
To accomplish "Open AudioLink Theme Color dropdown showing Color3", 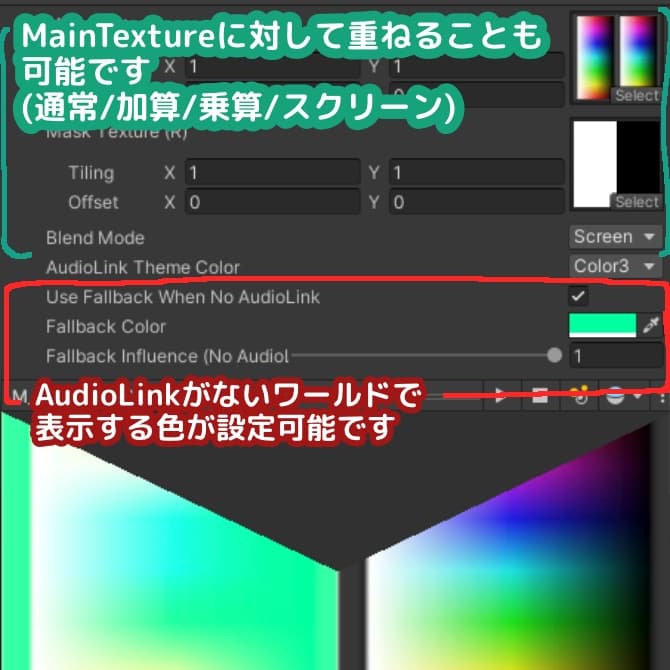I will (615, 266).
